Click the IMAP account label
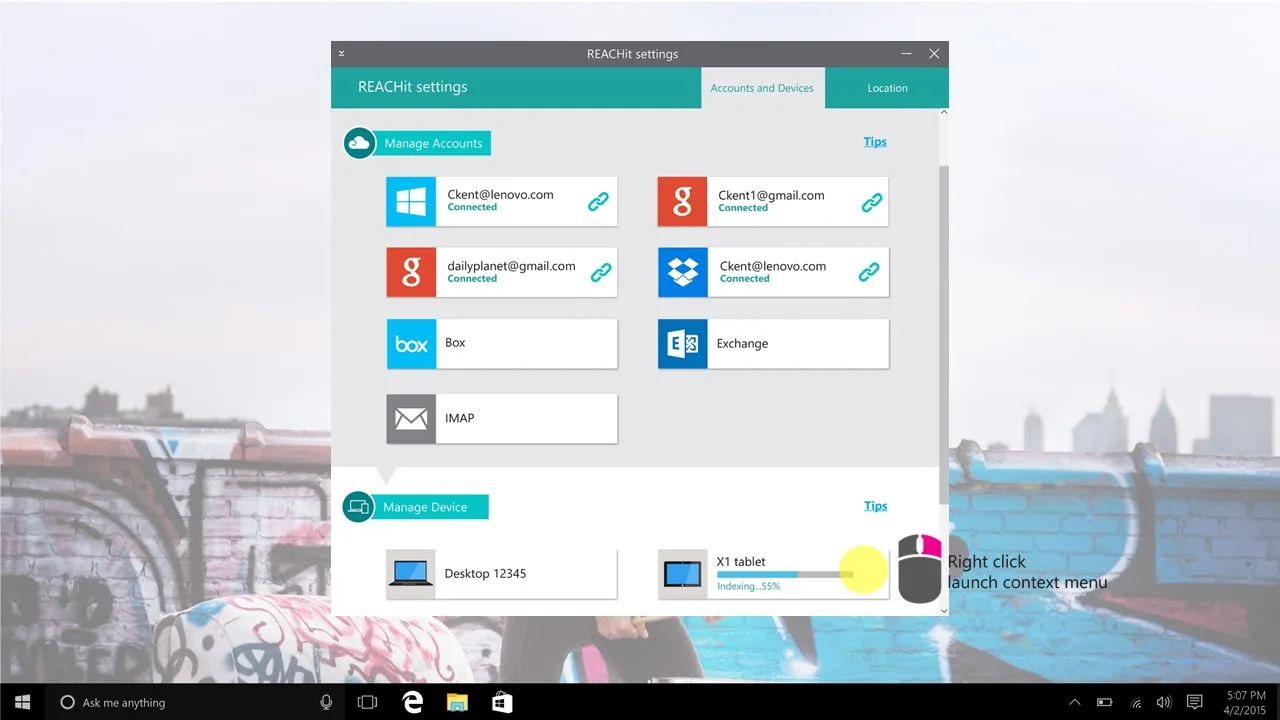1280x720 pixels. 459,418
